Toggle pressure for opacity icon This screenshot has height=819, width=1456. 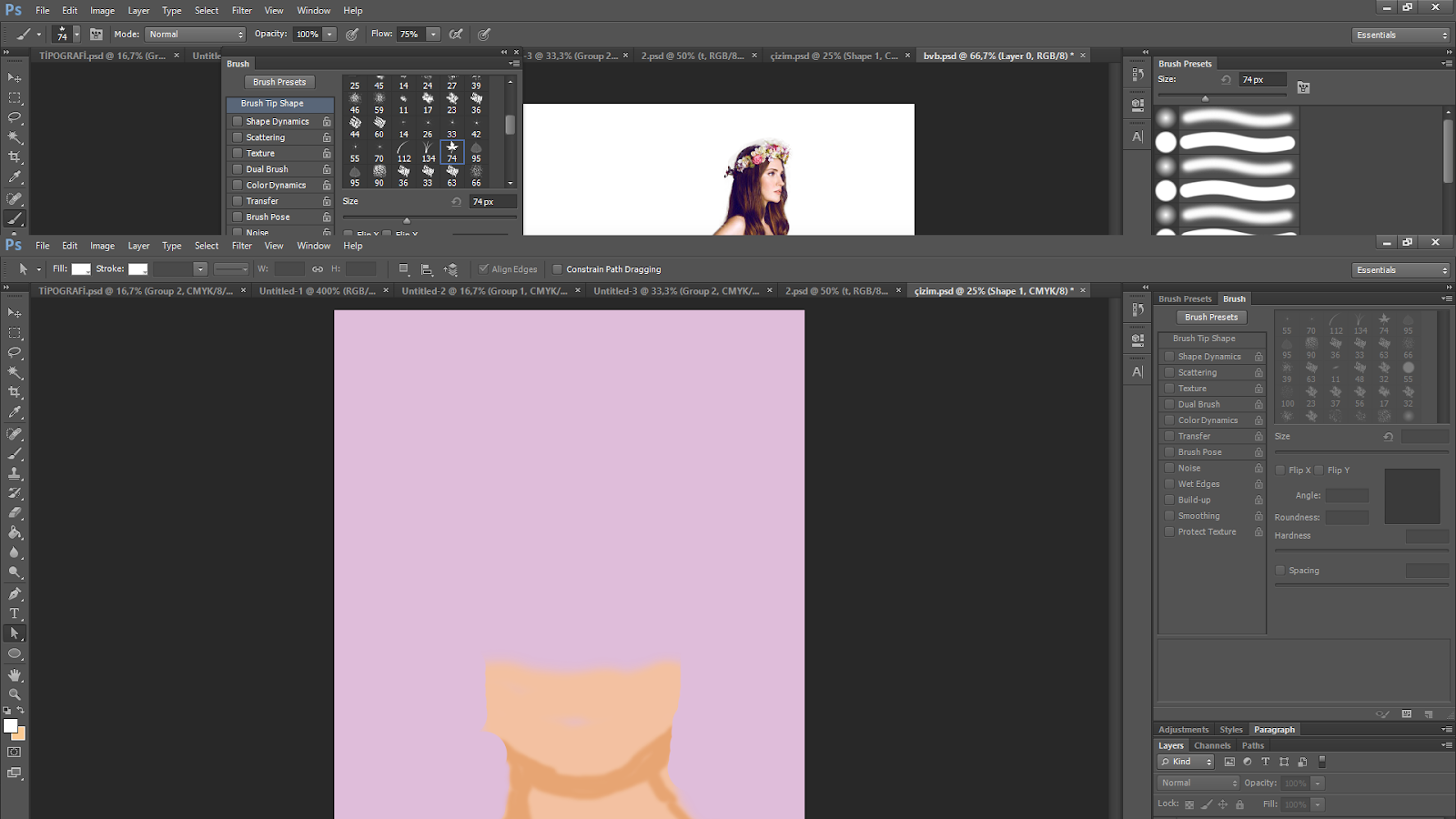point(352,35)
